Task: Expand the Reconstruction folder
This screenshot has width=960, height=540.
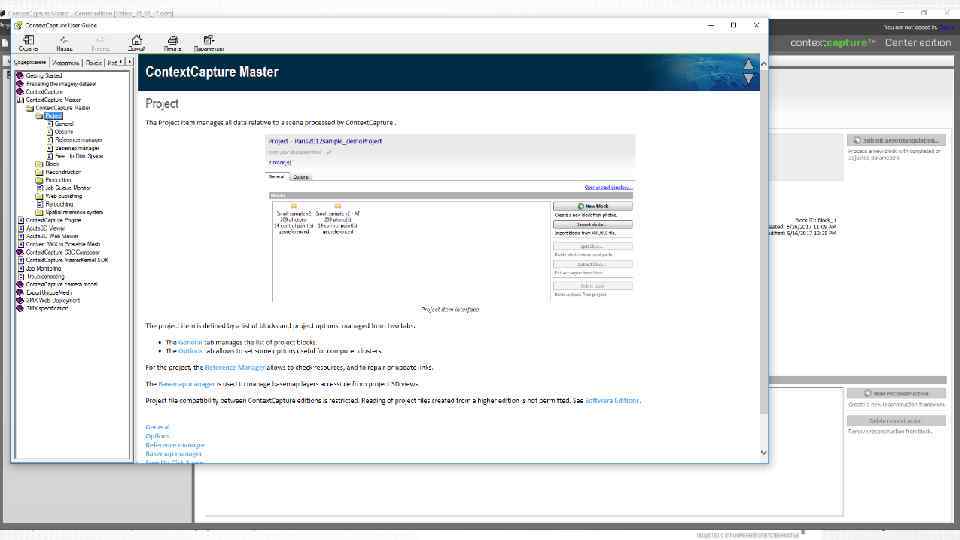Action: pos(39,172)
